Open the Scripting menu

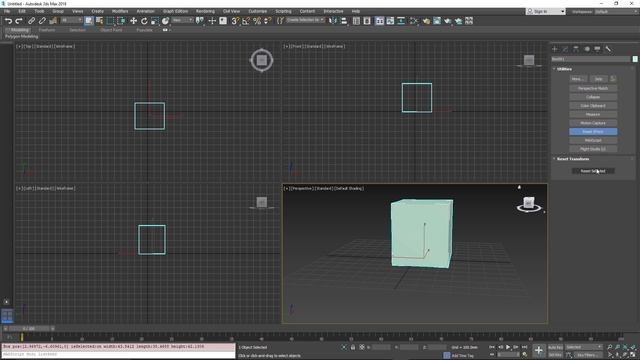[x=283, y=11]
